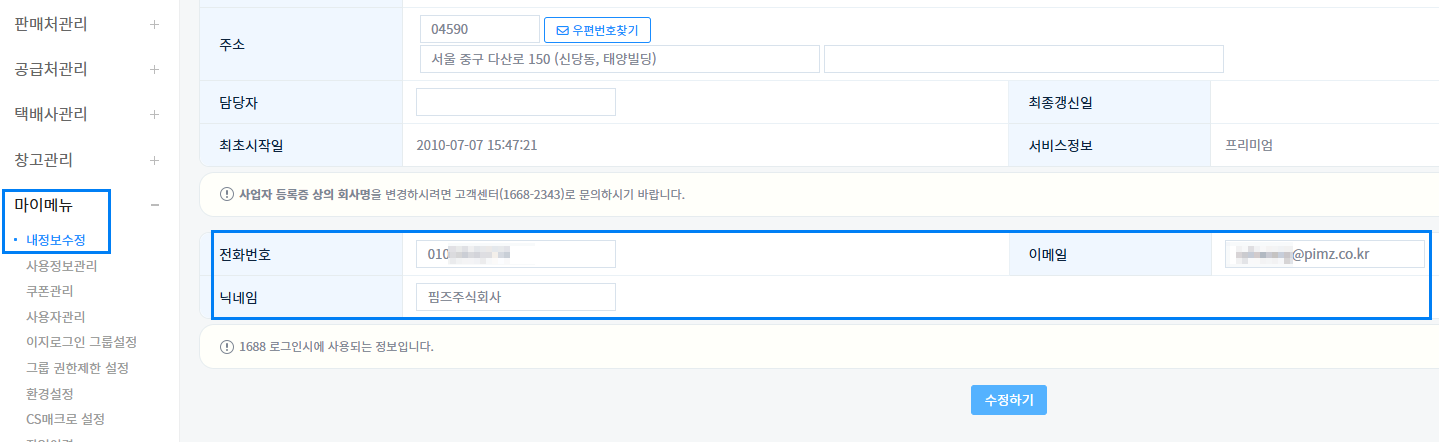Screen dimensions: 1439x442
Task: Expand the 공급처관리 section plus icon
Action: click(x=154, y=70)
